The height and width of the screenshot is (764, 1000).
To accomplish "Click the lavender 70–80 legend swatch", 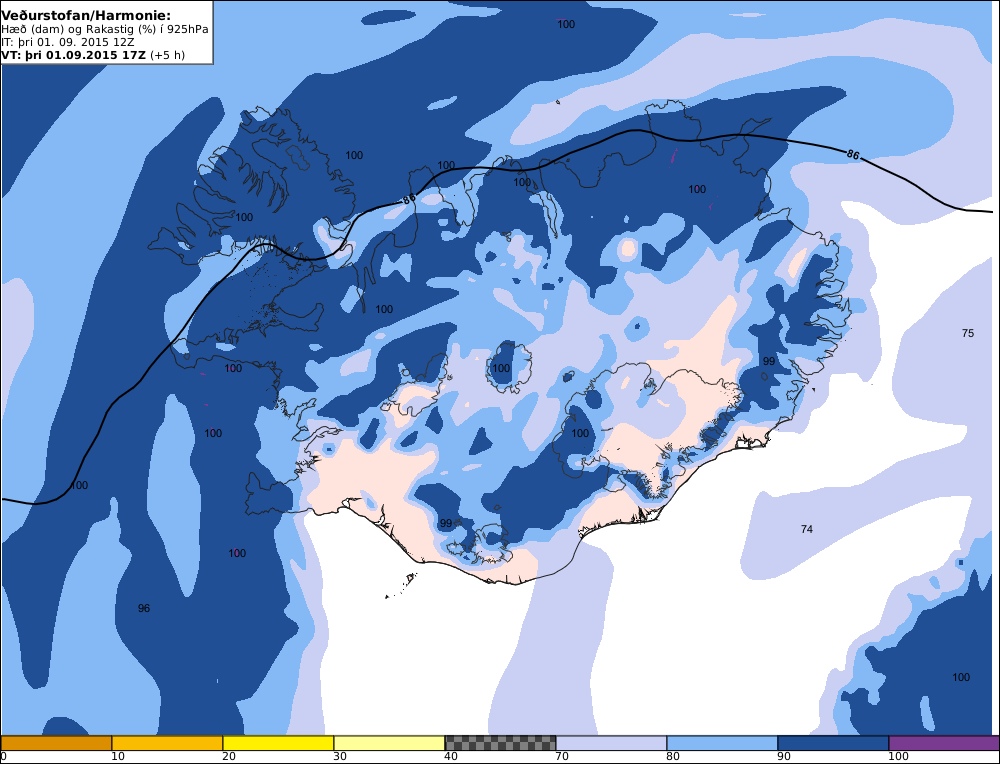I will (x=611, y=743).
